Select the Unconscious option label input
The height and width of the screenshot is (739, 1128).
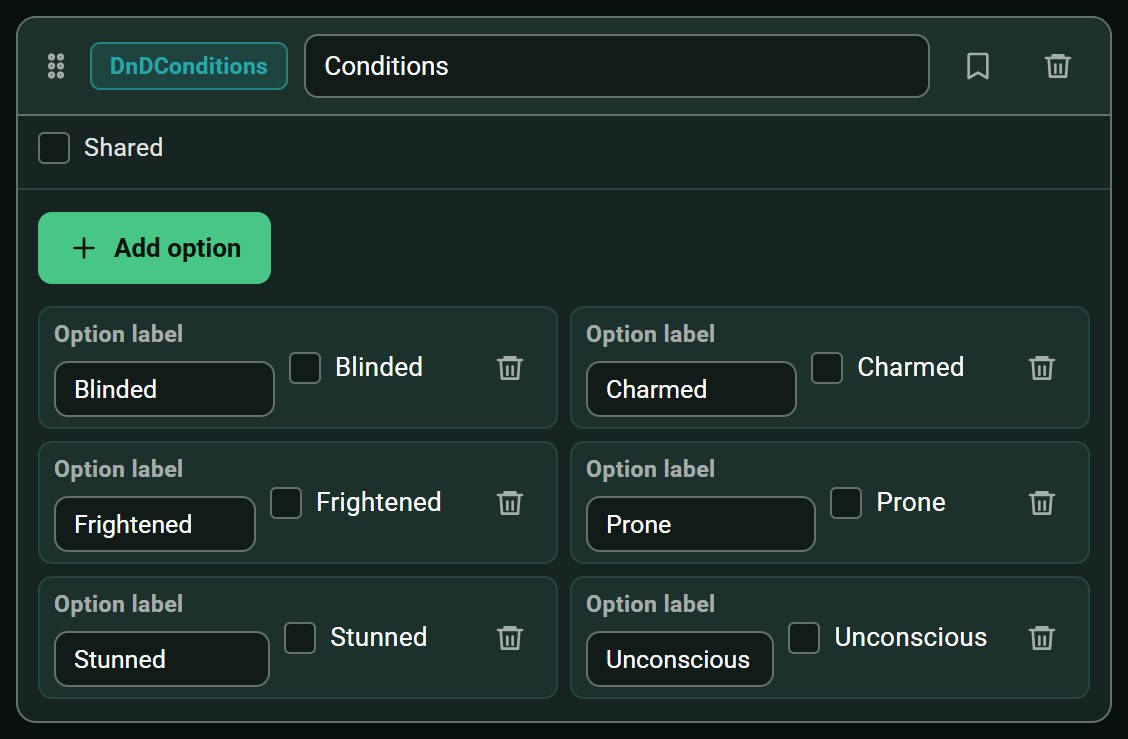tap(680, 659)
